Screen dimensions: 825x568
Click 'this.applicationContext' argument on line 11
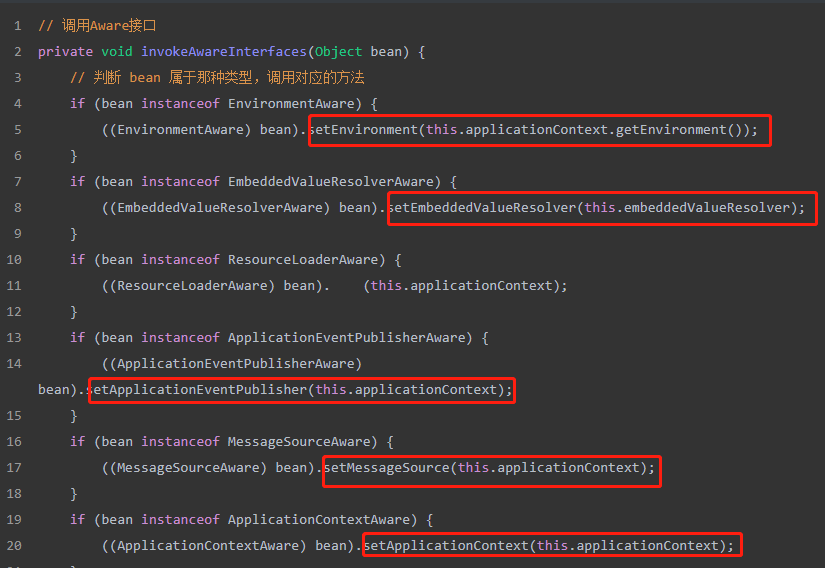point(461,286)
